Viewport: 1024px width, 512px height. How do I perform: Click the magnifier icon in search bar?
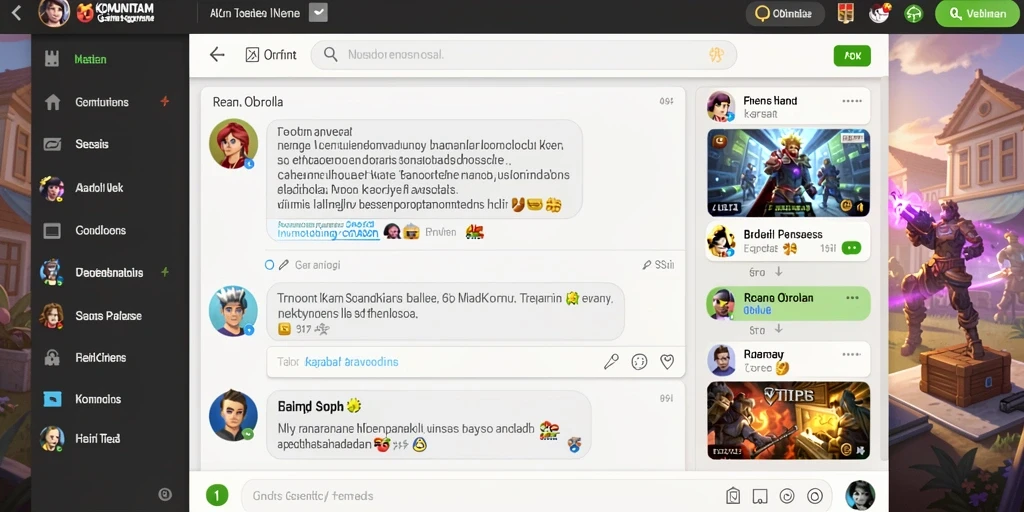point(330,55)
